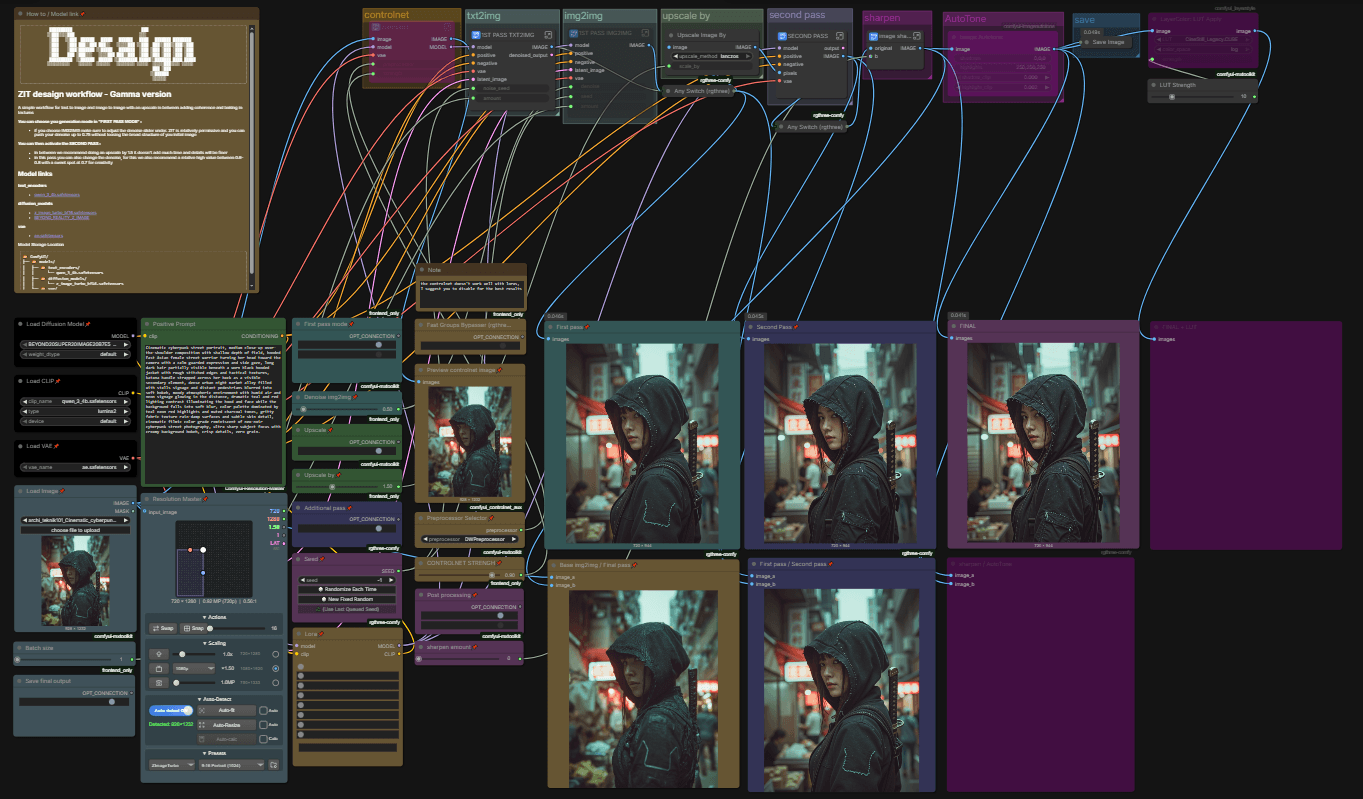The width and height of the screenshot is (1363, 799).
Task: Click choose file to upload button
Action: (75, 530)
